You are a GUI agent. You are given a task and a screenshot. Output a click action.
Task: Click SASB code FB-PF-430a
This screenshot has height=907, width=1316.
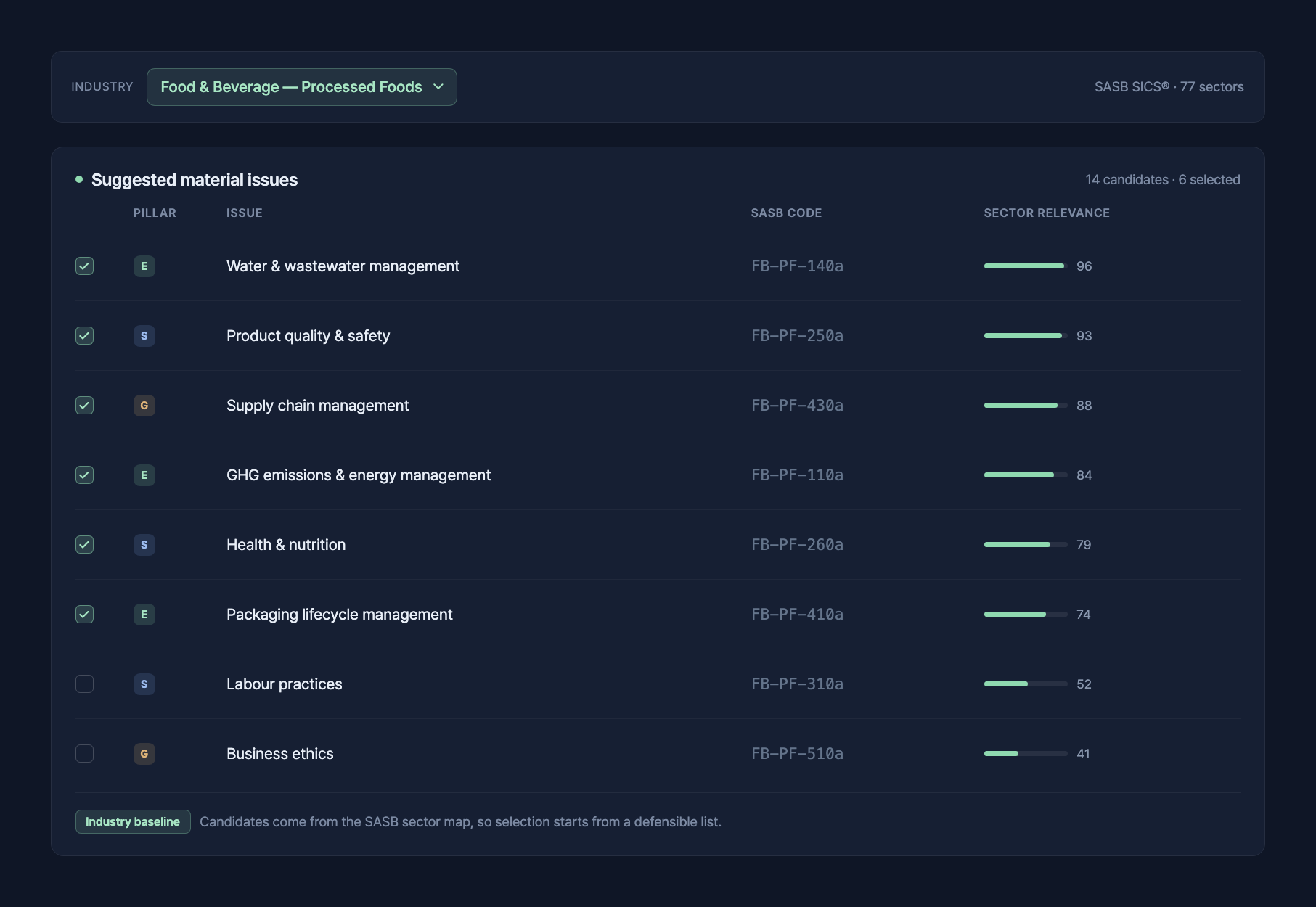click(797, 406)
